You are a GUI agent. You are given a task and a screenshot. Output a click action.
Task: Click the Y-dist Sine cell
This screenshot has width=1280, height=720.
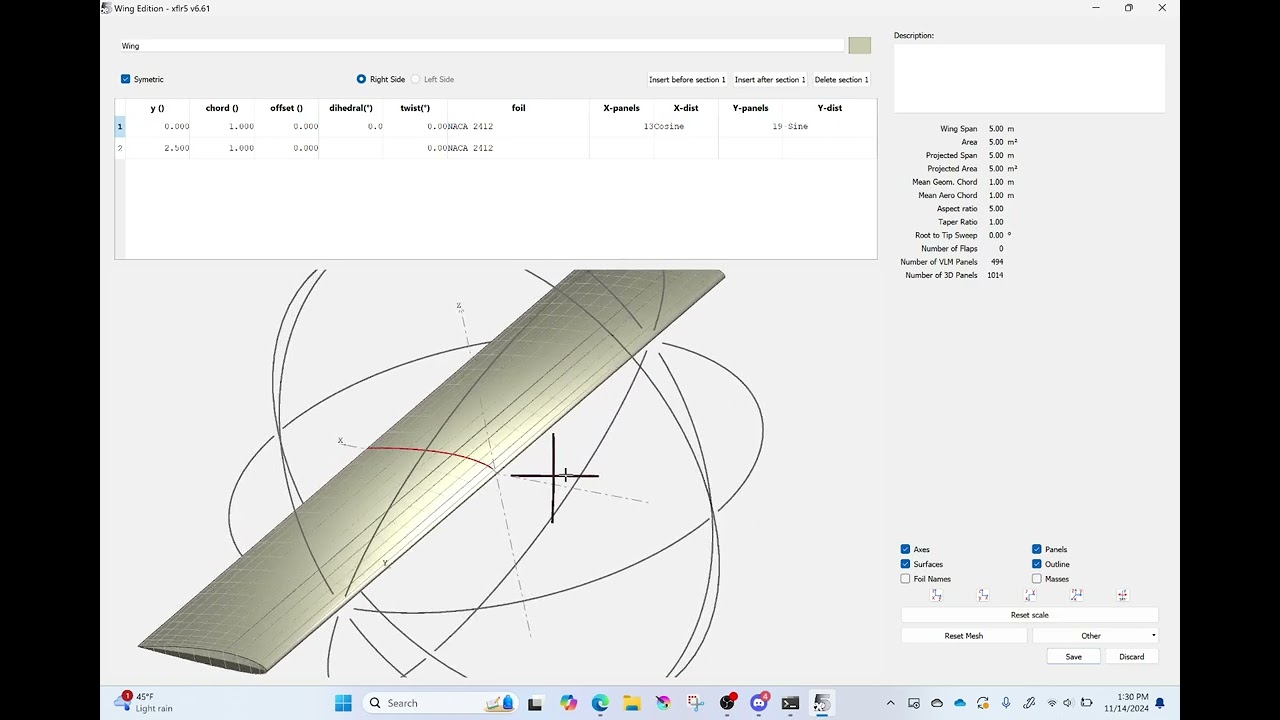pos(830,127)
